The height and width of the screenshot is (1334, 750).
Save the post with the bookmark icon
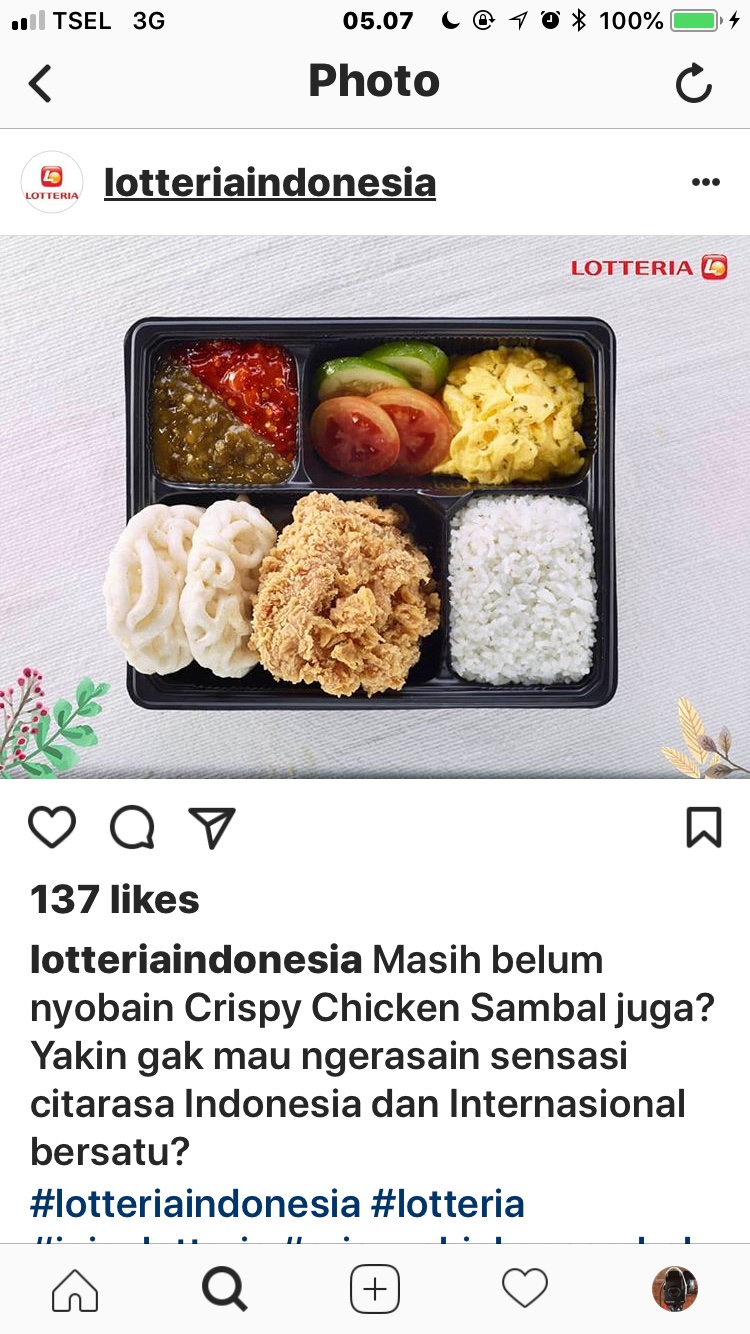pos(704,827)
